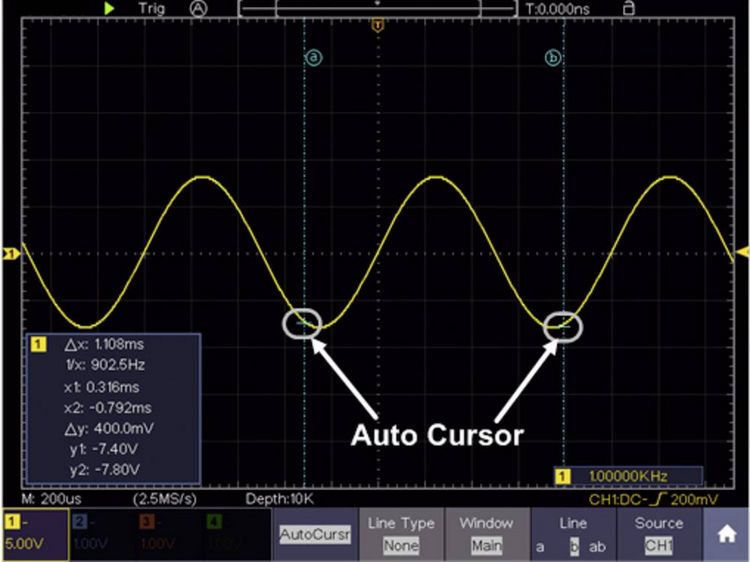Screen dimensions: 750x562
Task: Open the Source CH1 selector
Action: click(x=659, y=534)
